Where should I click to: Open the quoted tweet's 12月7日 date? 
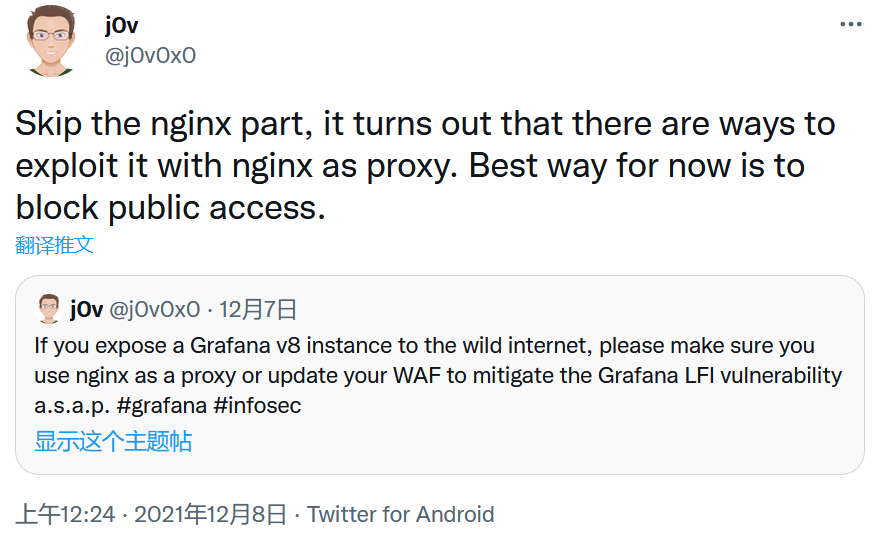tap(257, 309)
